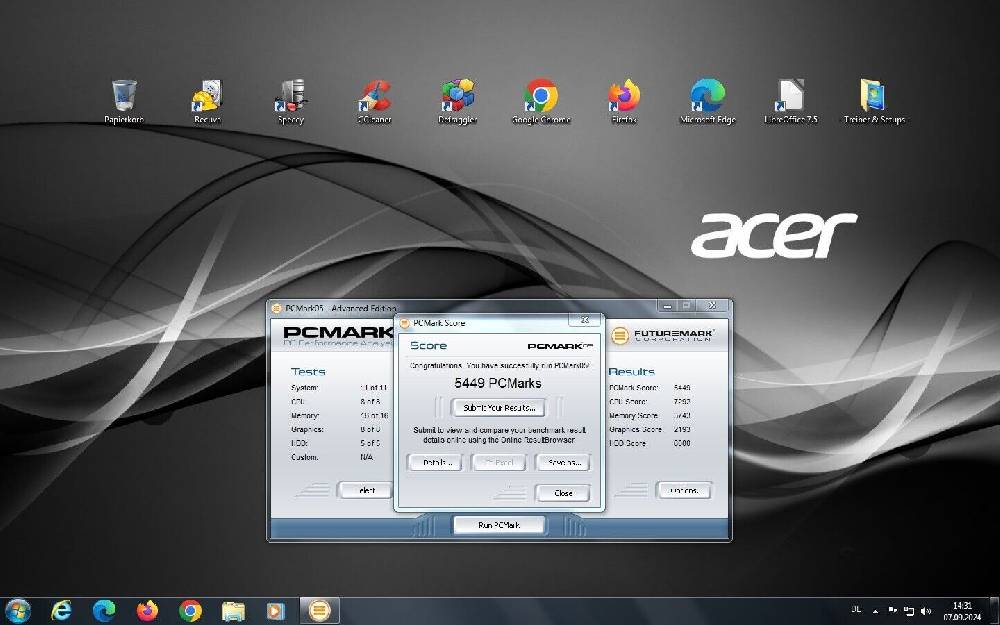Open Defraggler desktop shortcut
The image size is (1000, 625).
click(x=458, y=101)
